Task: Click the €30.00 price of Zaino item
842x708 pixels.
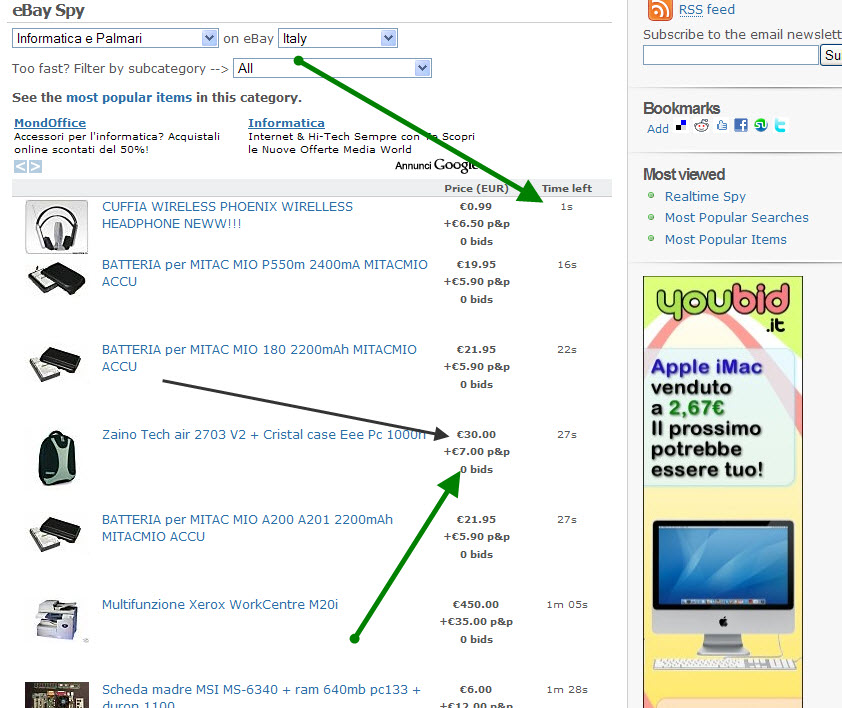Action: pyautogui.click(x=476, y=435)
